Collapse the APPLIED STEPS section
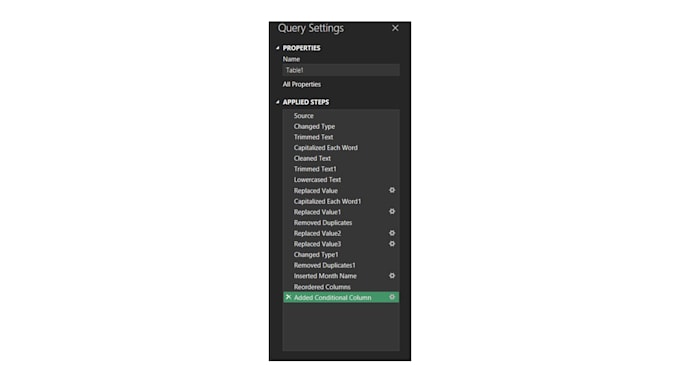 pyautogui.click(x=278, y=102)
